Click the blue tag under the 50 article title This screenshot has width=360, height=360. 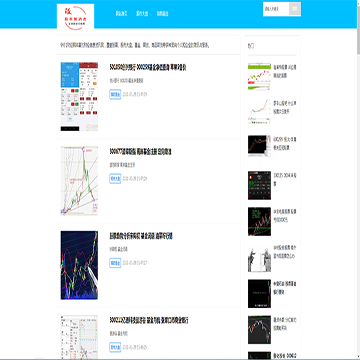click(x=115, y=94)
